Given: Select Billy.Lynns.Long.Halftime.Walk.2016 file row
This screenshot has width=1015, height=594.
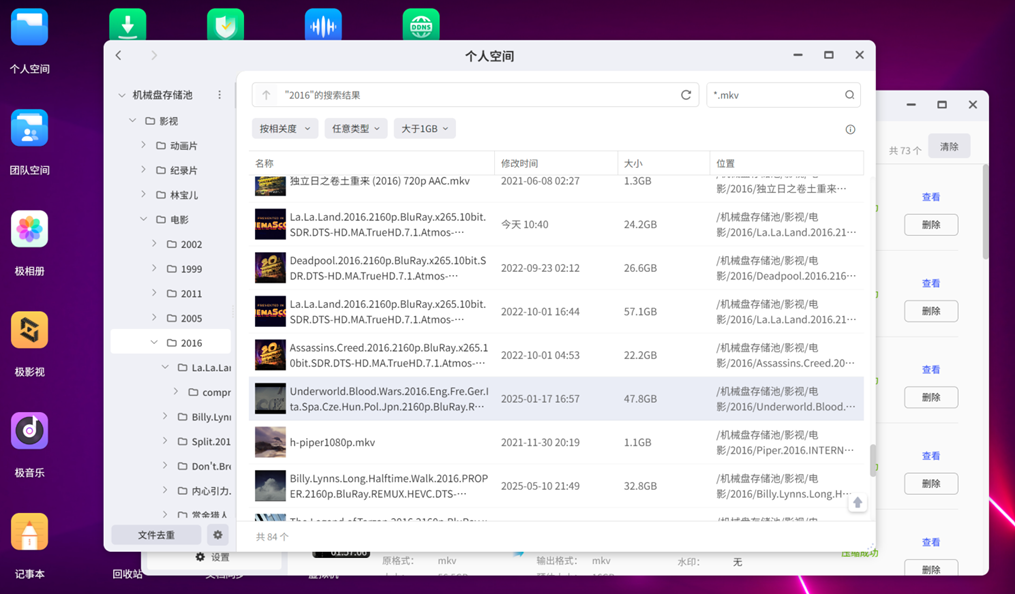Looking at the screenshot, I should pyautogui.click(x=556, y=486).
